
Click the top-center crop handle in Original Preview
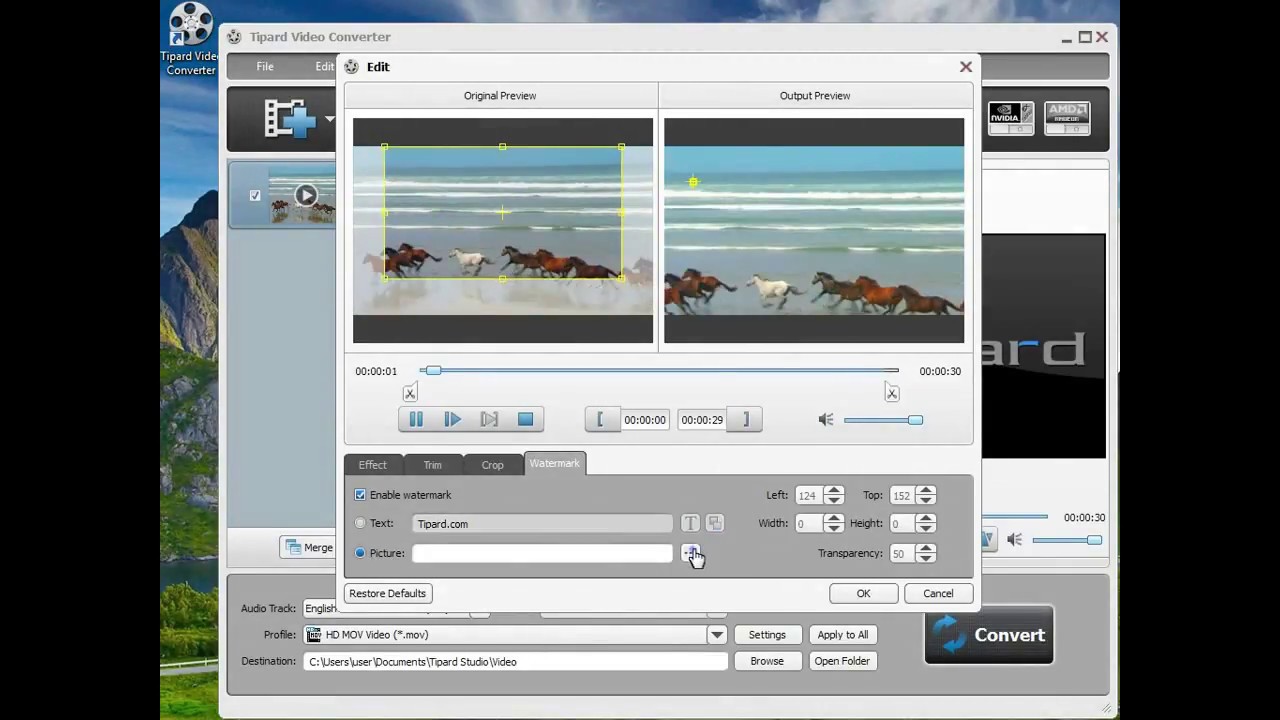click(x=502, y=147)
